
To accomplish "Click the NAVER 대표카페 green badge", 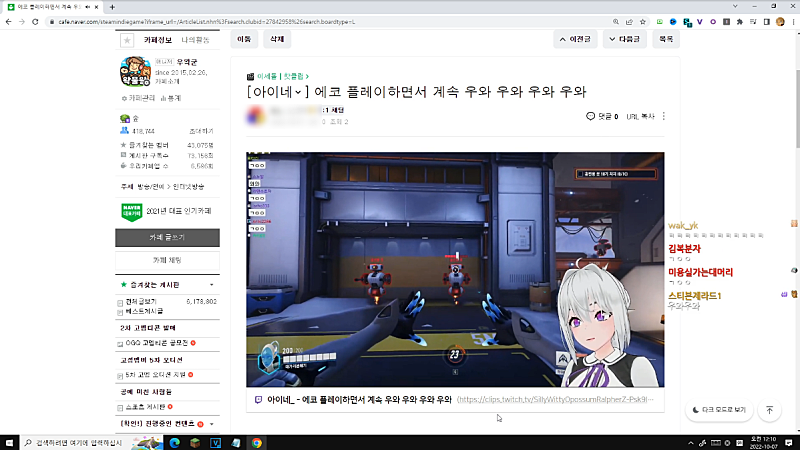I will 132,211.
